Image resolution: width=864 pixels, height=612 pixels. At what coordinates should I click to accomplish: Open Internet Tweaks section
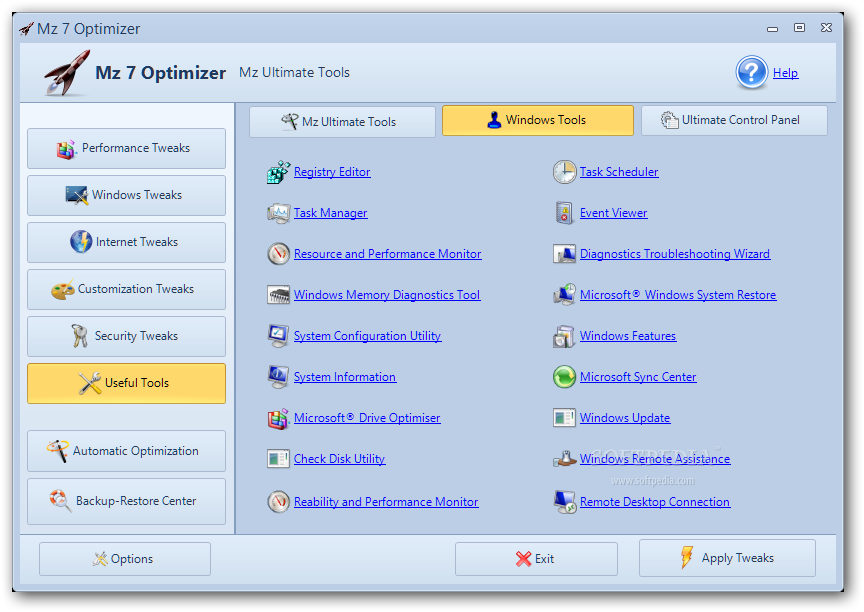coord(126,242)
